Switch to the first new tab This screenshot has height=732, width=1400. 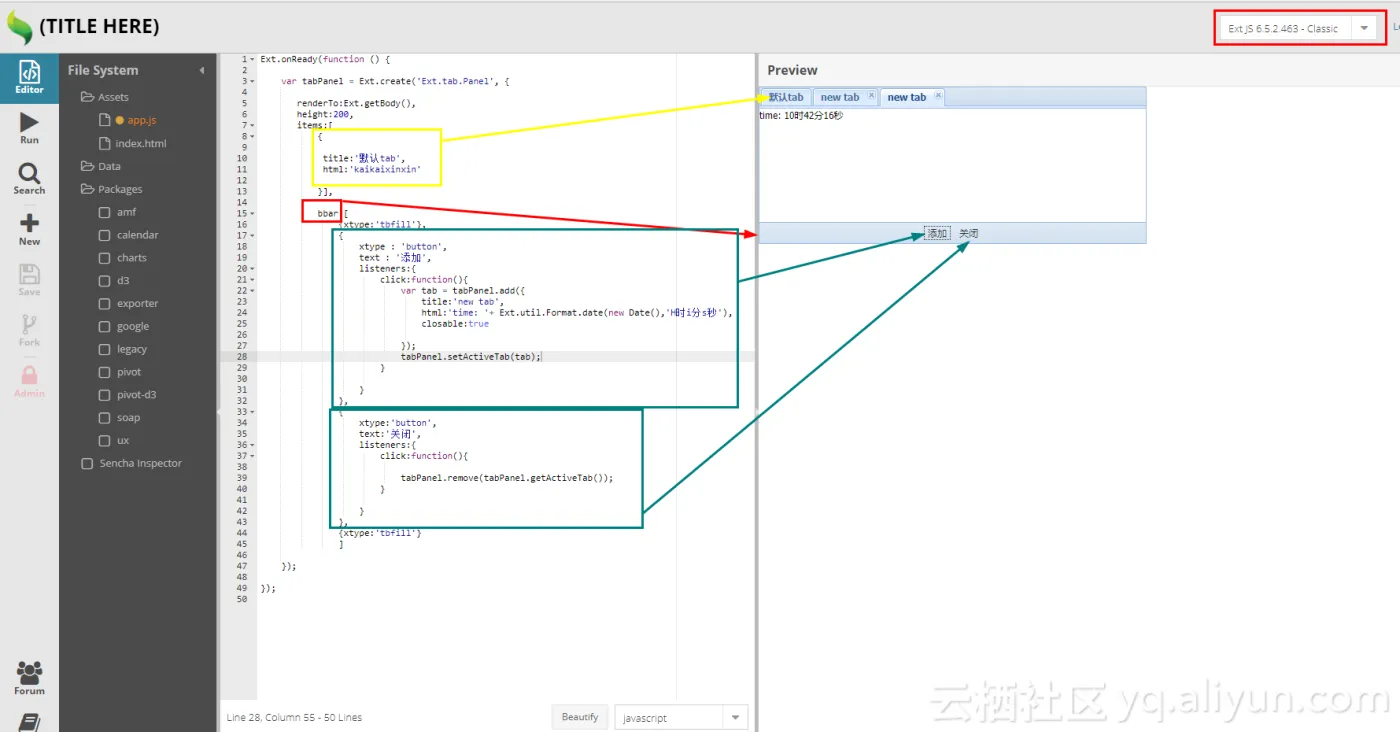pos(840,97)
